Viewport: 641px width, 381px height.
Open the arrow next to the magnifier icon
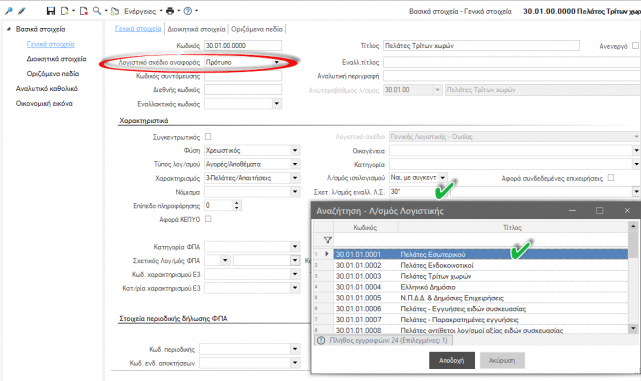[106, 11]
